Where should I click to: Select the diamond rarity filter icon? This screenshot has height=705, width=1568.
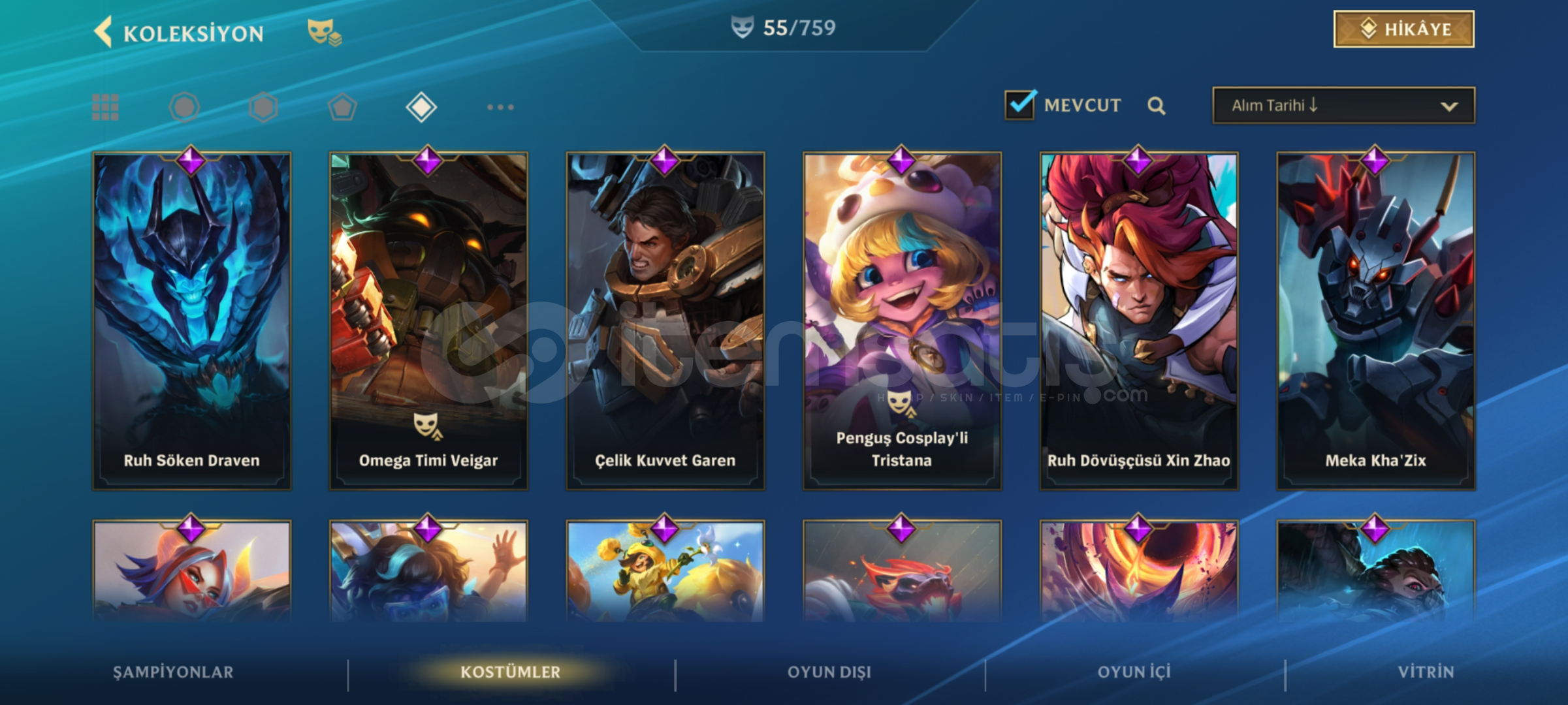[x=421, y=107]
